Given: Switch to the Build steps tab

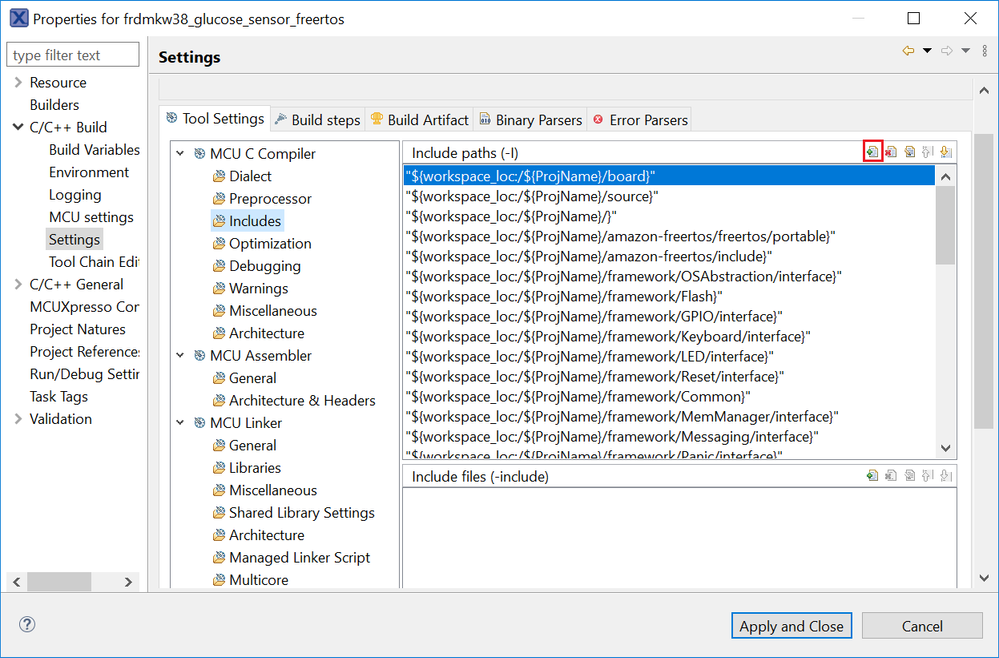Looking at the screenshot, I should tap(316, 120).
